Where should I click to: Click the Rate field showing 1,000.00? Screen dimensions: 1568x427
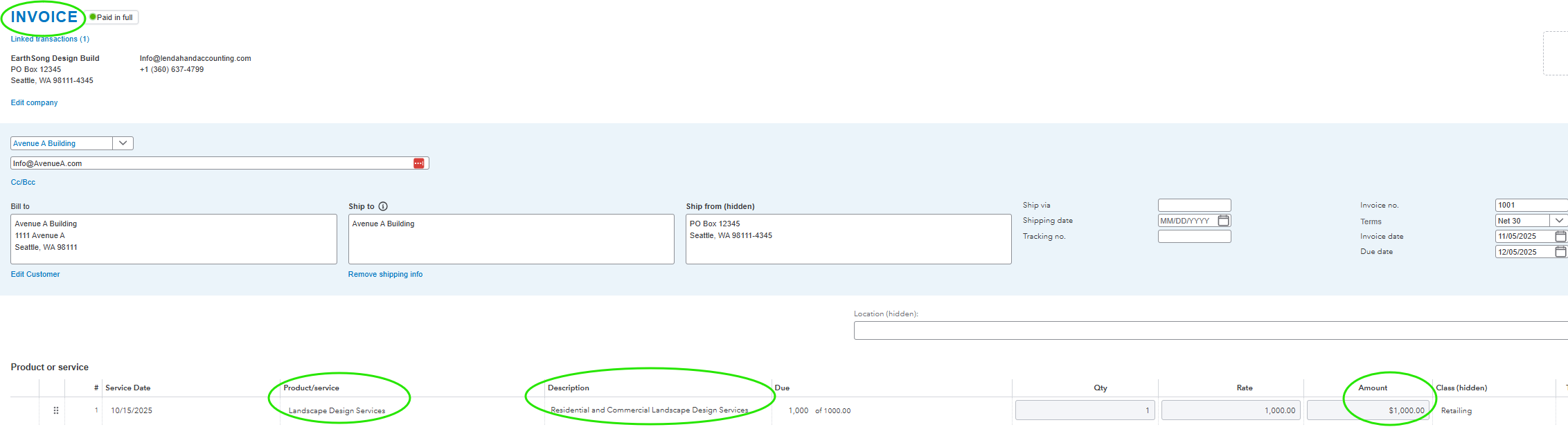pyautogui.click(x=1231, y=410)
